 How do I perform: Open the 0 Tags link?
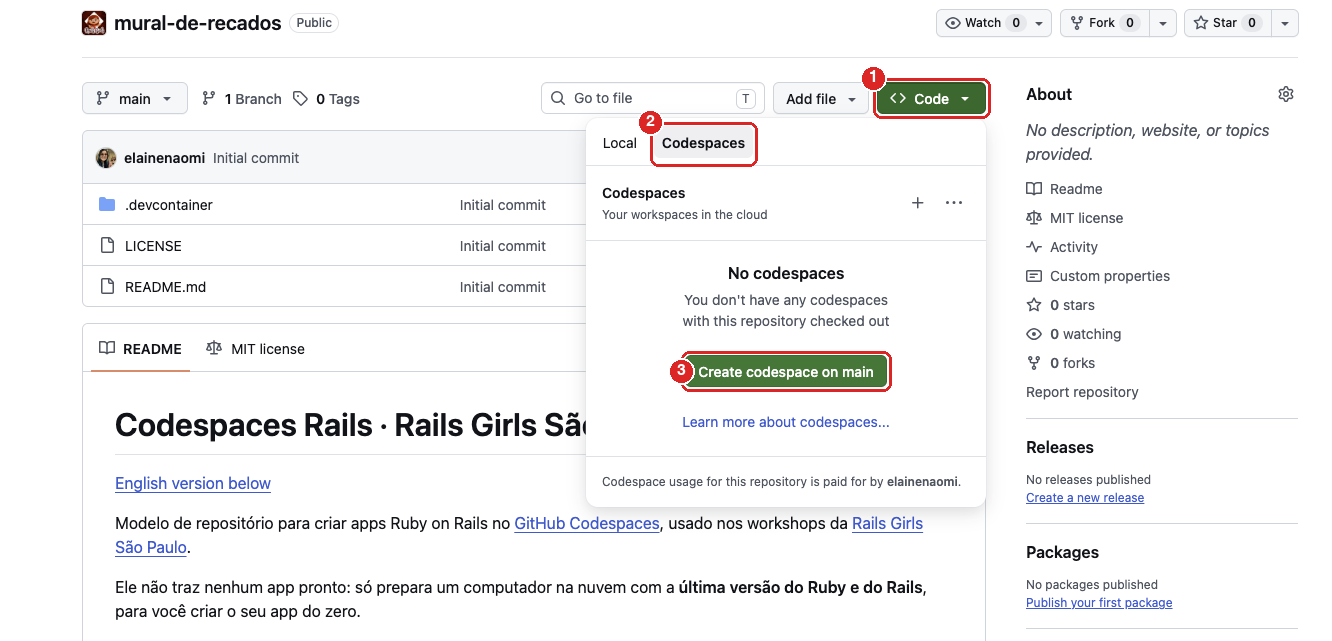point(326,99)
